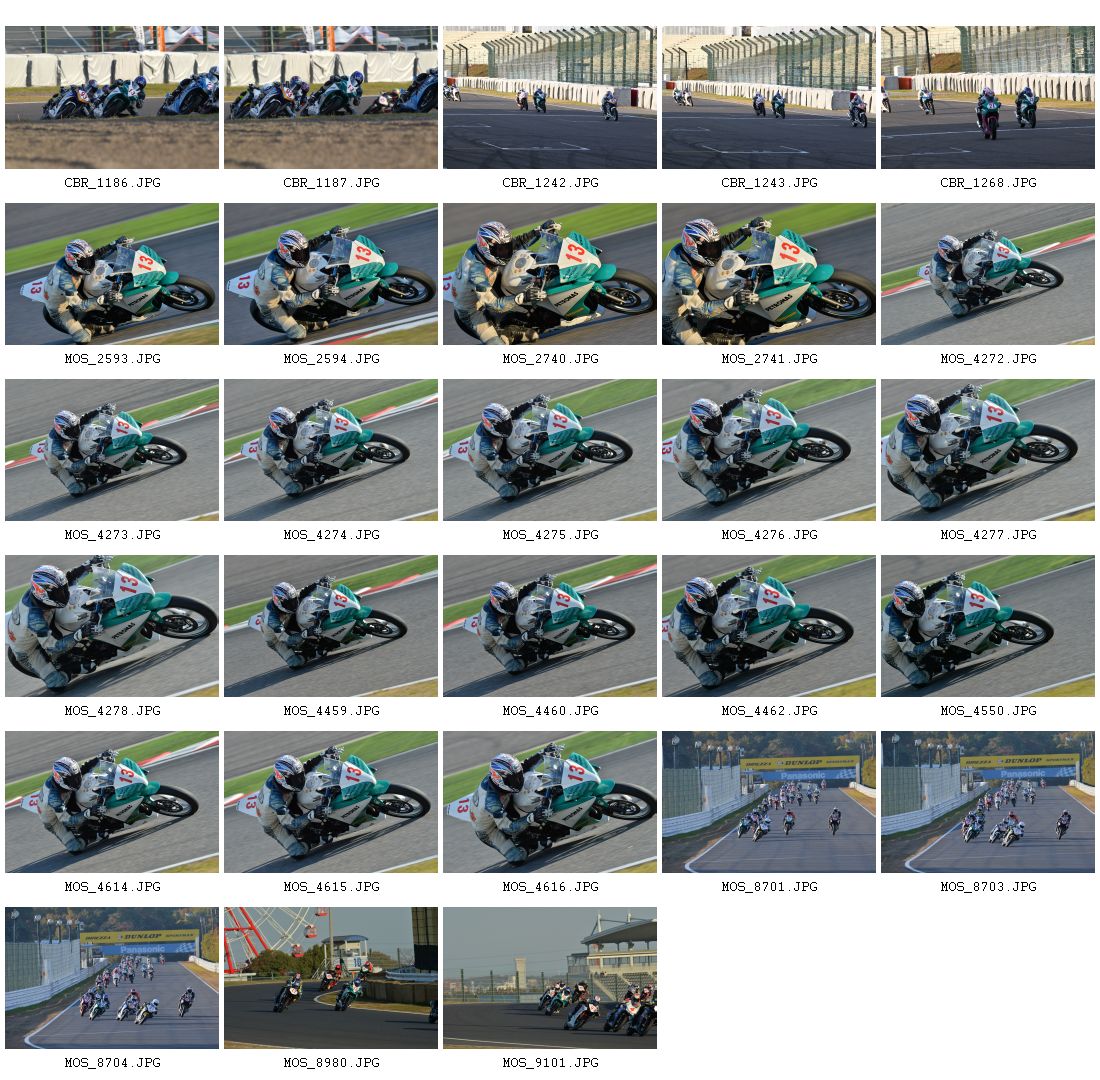Click the MOS_4462.JPG thumbnail
Image resolution: width=1100 pixels, height=1080 pixels.
click(769, 626)
